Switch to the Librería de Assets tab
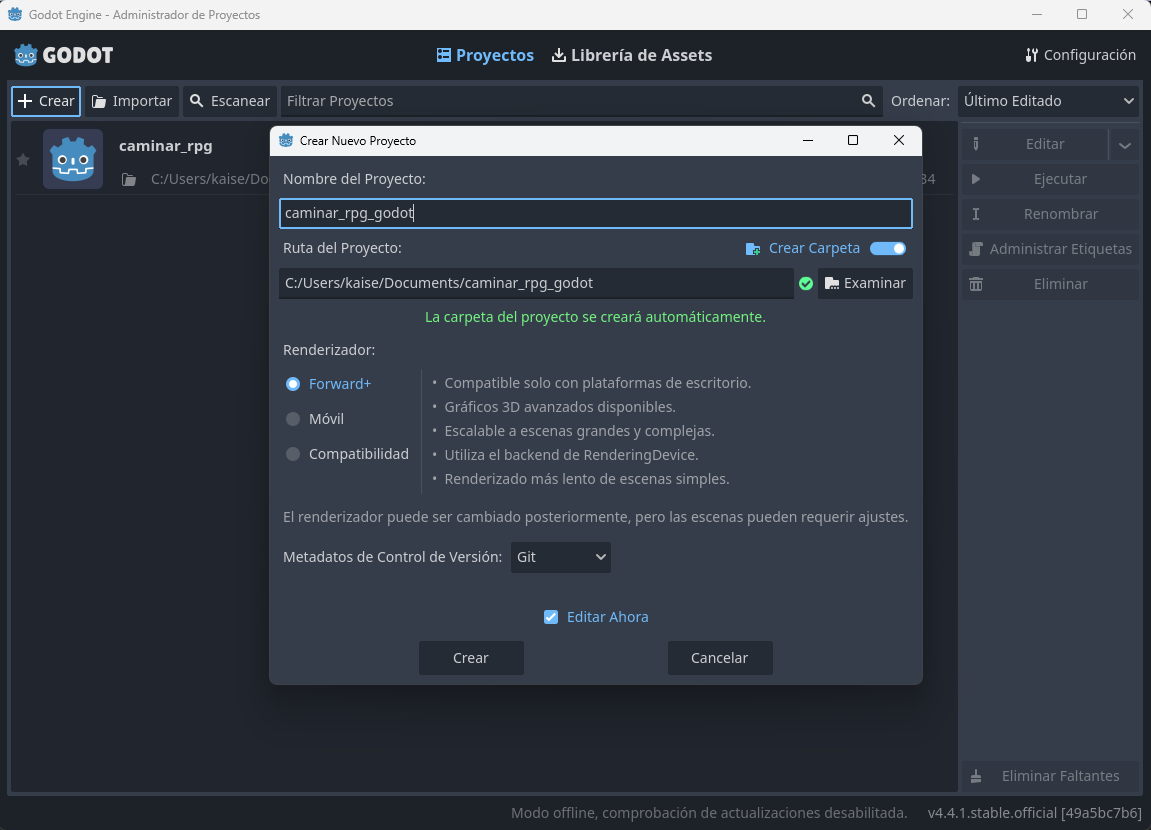 (x=631, y=55)
